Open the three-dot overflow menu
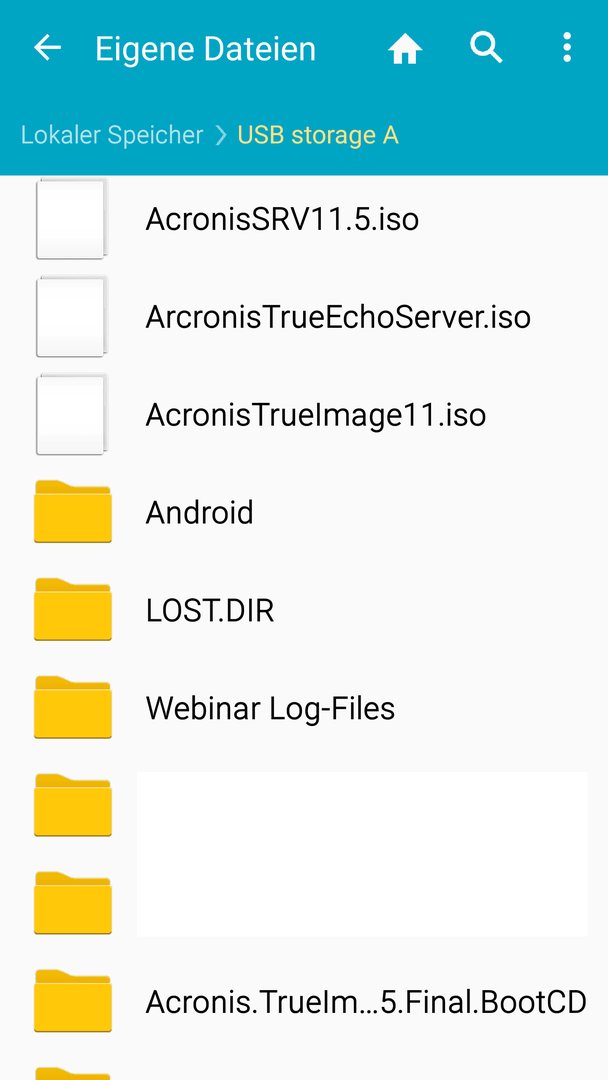 pos(566,48)
